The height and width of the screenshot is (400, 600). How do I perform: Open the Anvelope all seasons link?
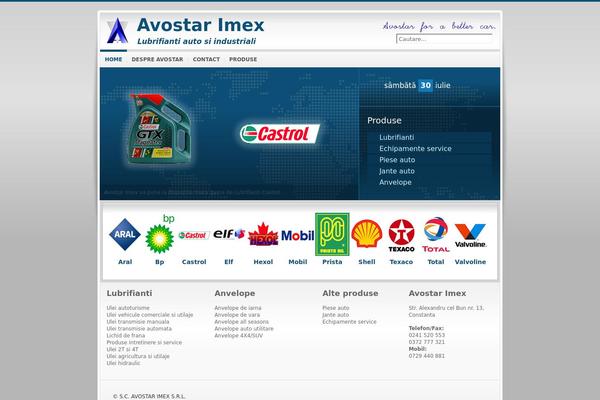(x=241, y=322)
